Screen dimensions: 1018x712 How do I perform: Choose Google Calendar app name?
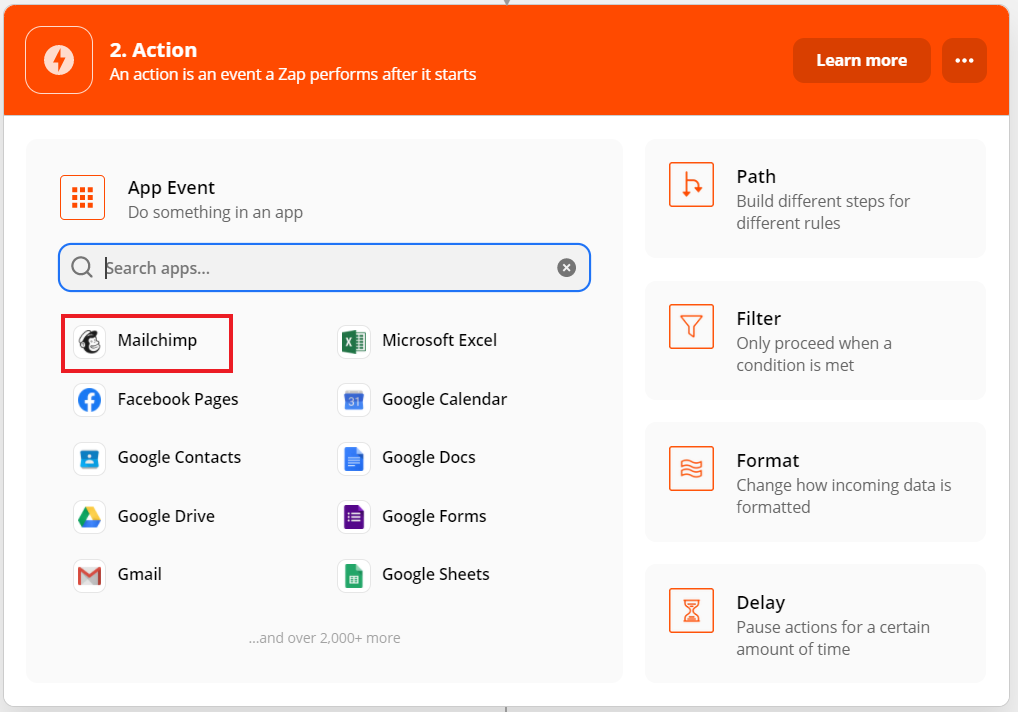[x=445, y=399]
